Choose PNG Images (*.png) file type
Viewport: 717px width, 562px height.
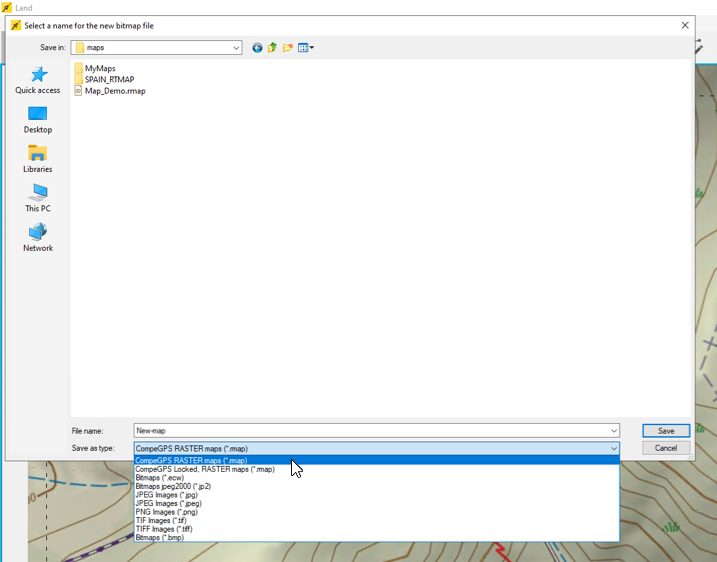point(166,512)
